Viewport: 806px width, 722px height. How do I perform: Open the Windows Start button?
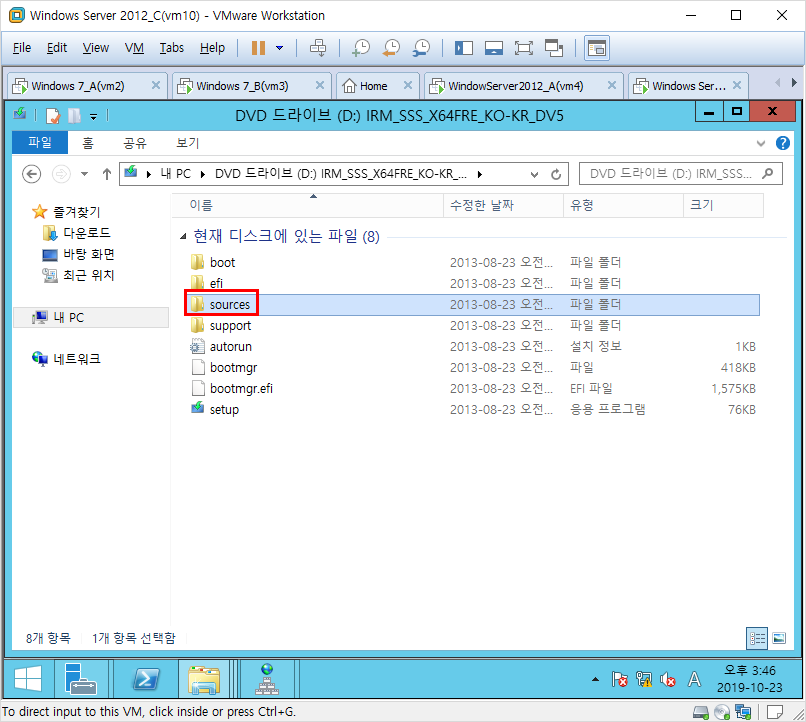tap(28, 678)
